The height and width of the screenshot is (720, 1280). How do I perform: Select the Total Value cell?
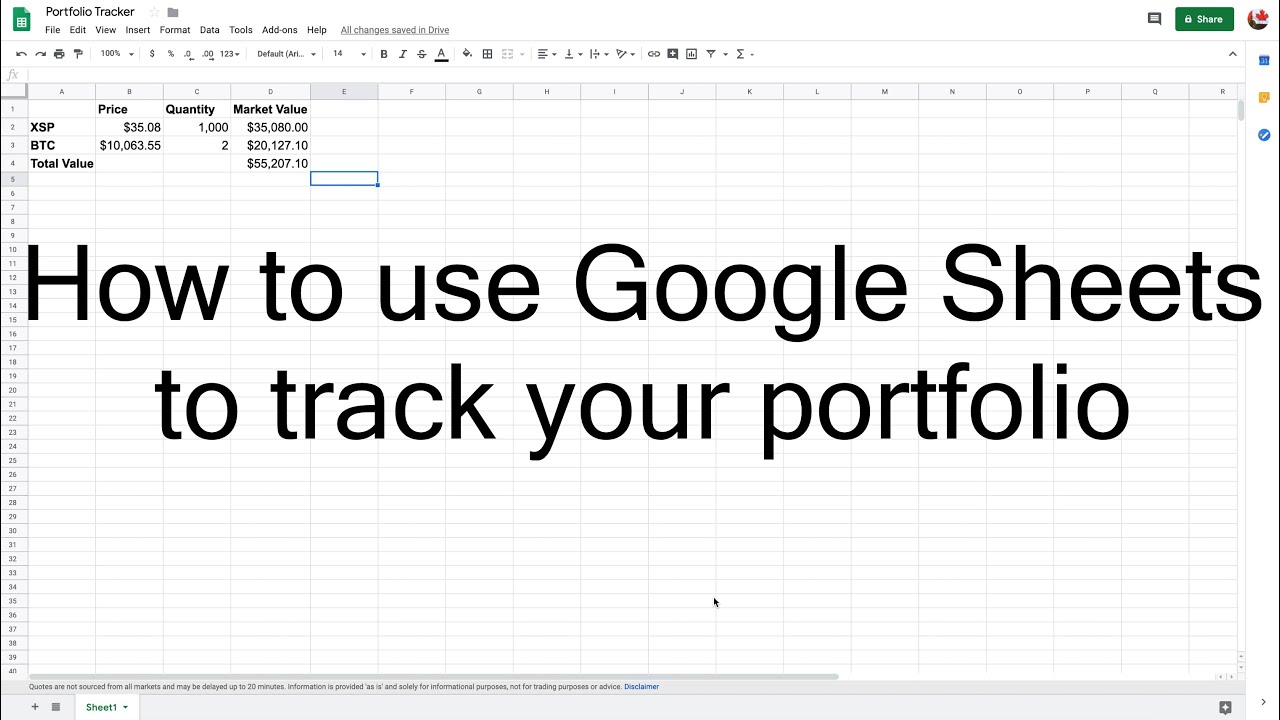[61, 163]
